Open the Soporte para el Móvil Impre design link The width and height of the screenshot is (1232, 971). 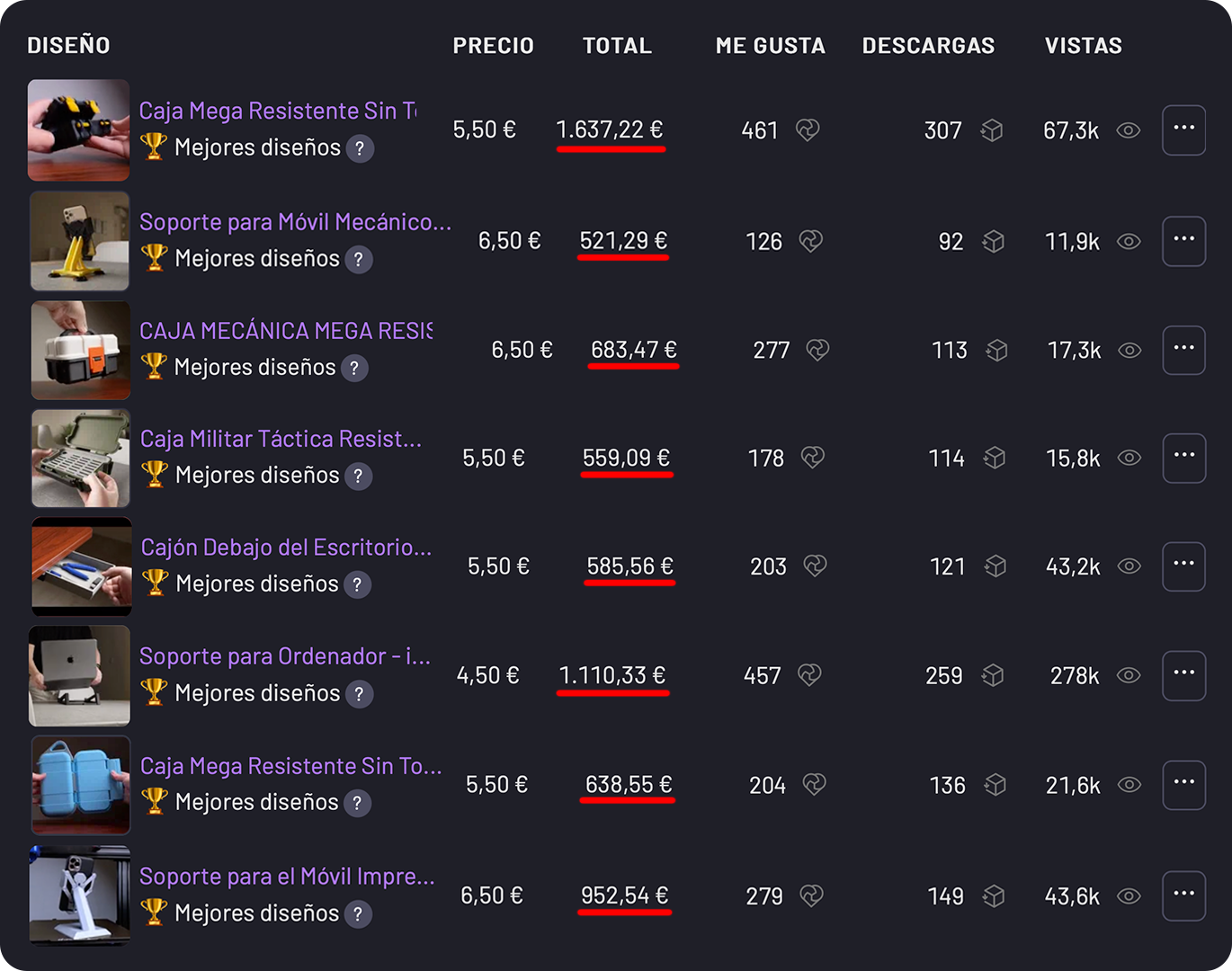(x=287, y=877)
